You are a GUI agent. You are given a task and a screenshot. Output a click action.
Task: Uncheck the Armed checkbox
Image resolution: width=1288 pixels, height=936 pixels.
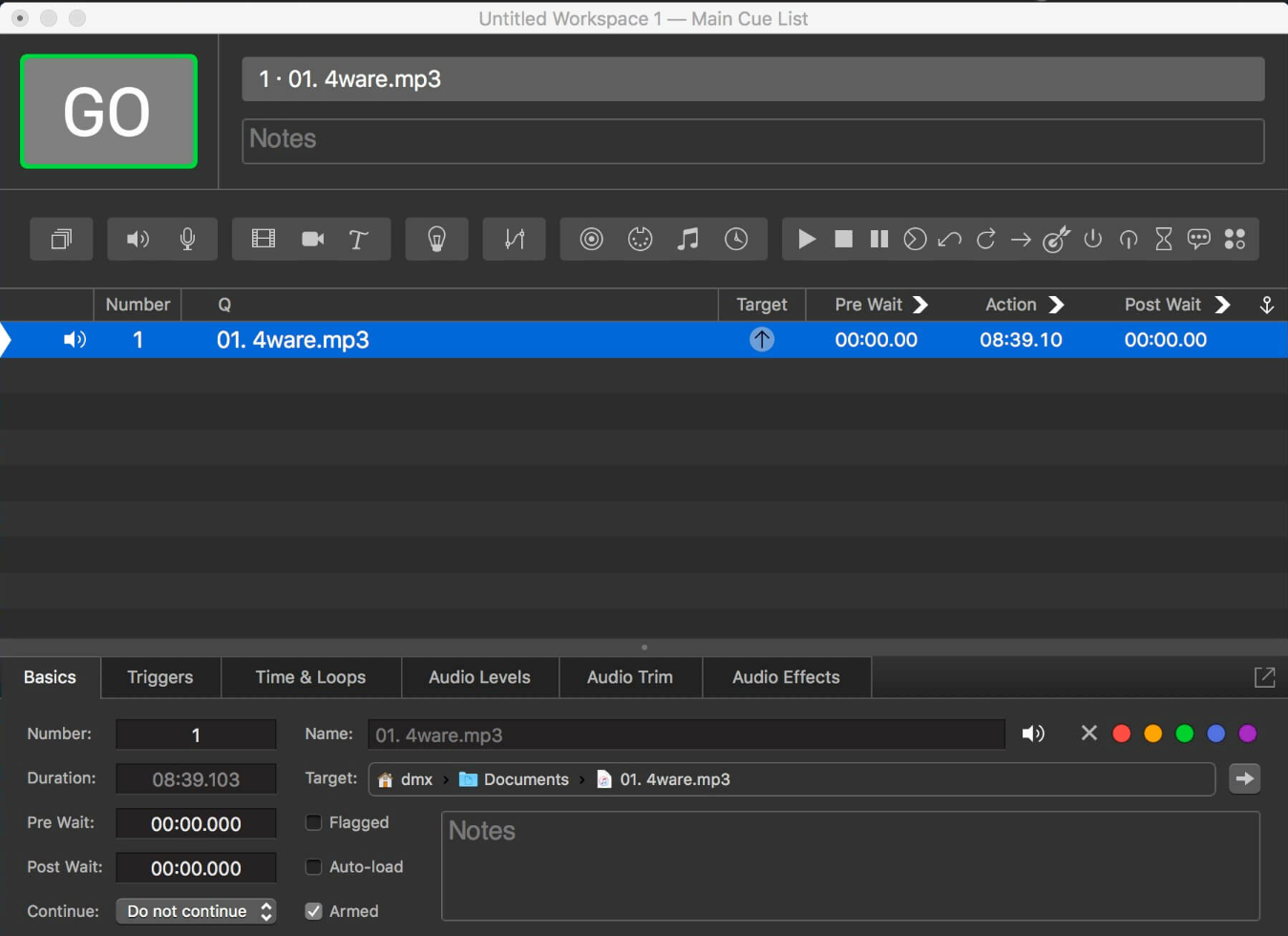point(313,911)
